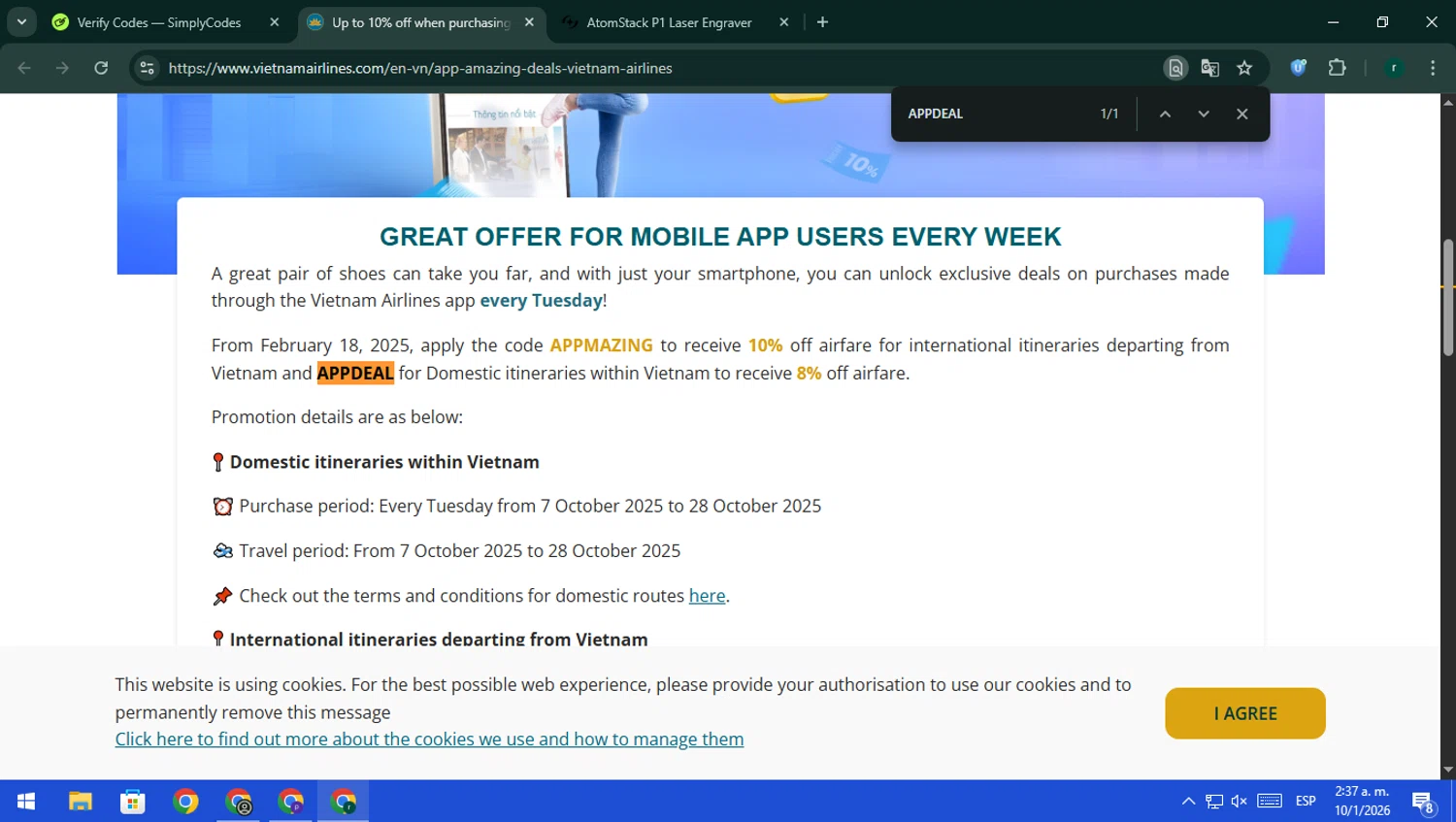The image size is (1456, 822).
Task: Open the Chrome three-dot menu
Action: point(1433,68)
